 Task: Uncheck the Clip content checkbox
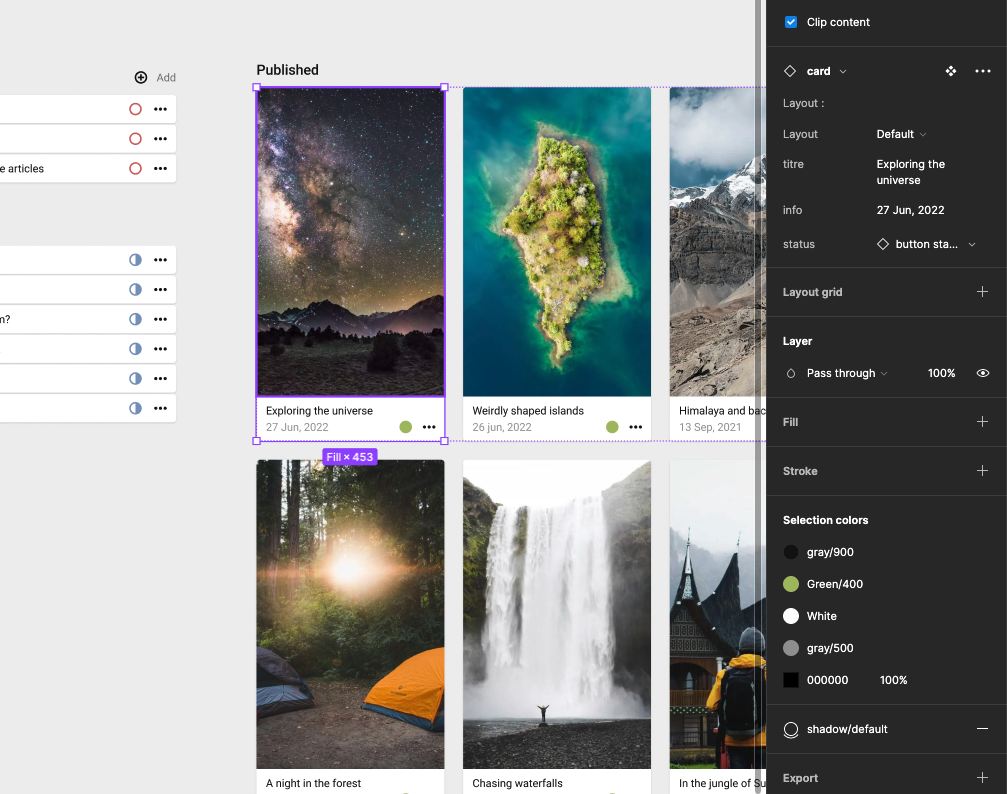(x=791, y=22)
